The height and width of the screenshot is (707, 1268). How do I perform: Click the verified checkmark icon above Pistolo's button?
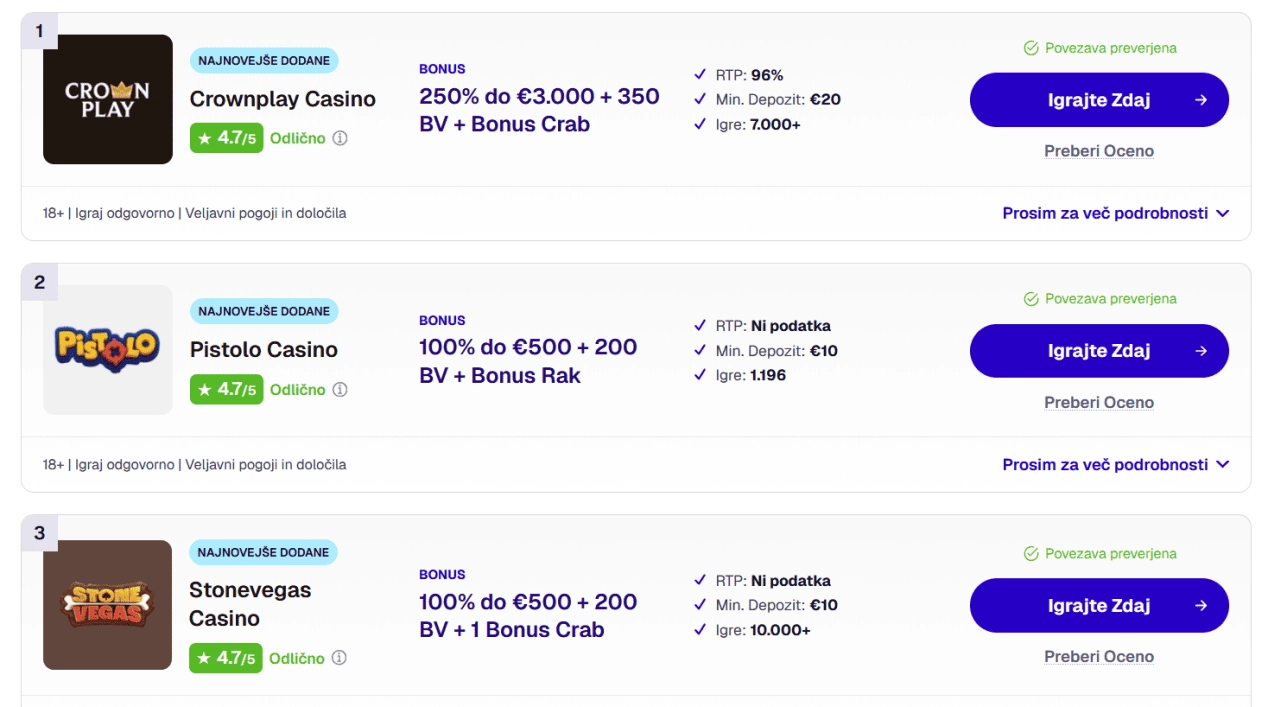pyautogui.click(x=1031, y=299)
